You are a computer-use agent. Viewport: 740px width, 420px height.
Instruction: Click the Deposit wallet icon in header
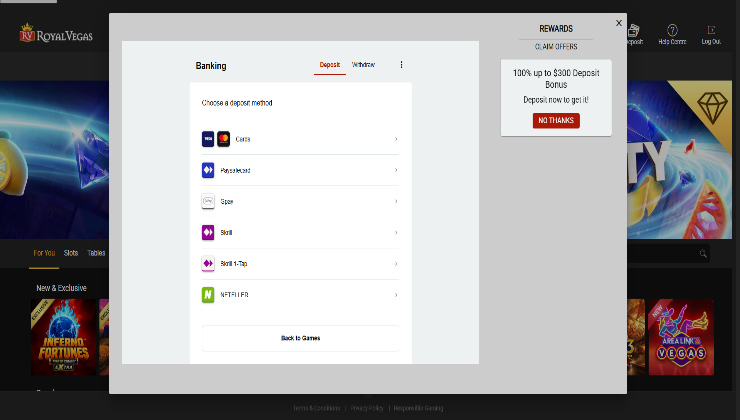634,31
